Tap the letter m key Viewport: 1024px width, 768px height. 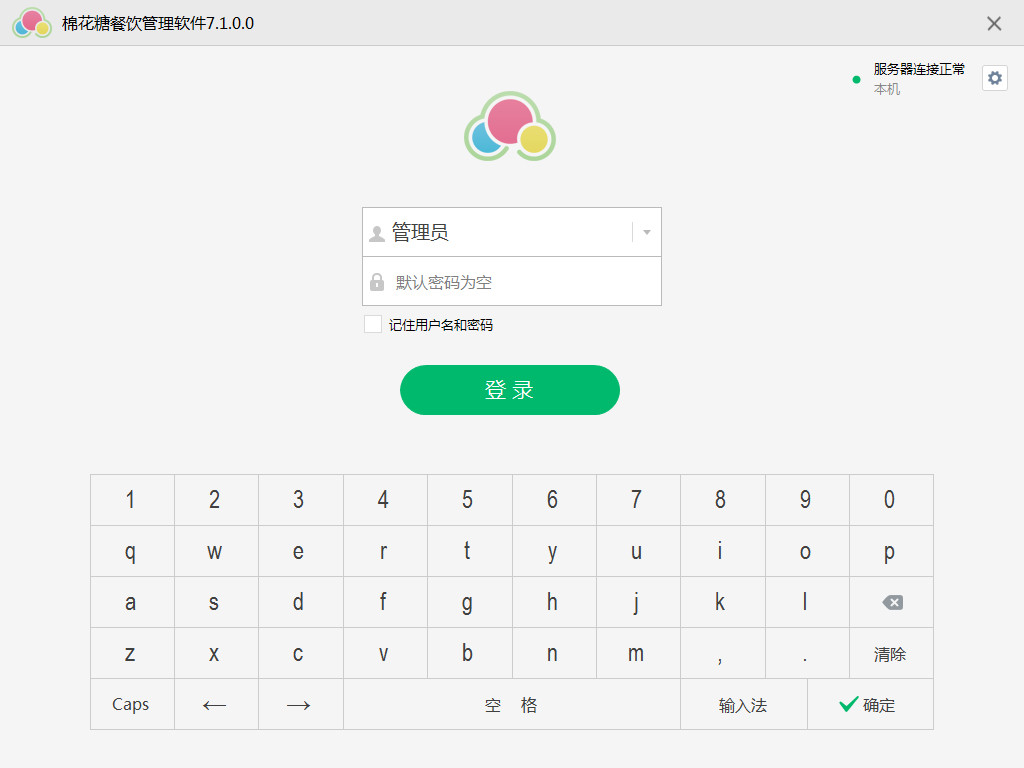pyautogui.click(x=639, y=653)
